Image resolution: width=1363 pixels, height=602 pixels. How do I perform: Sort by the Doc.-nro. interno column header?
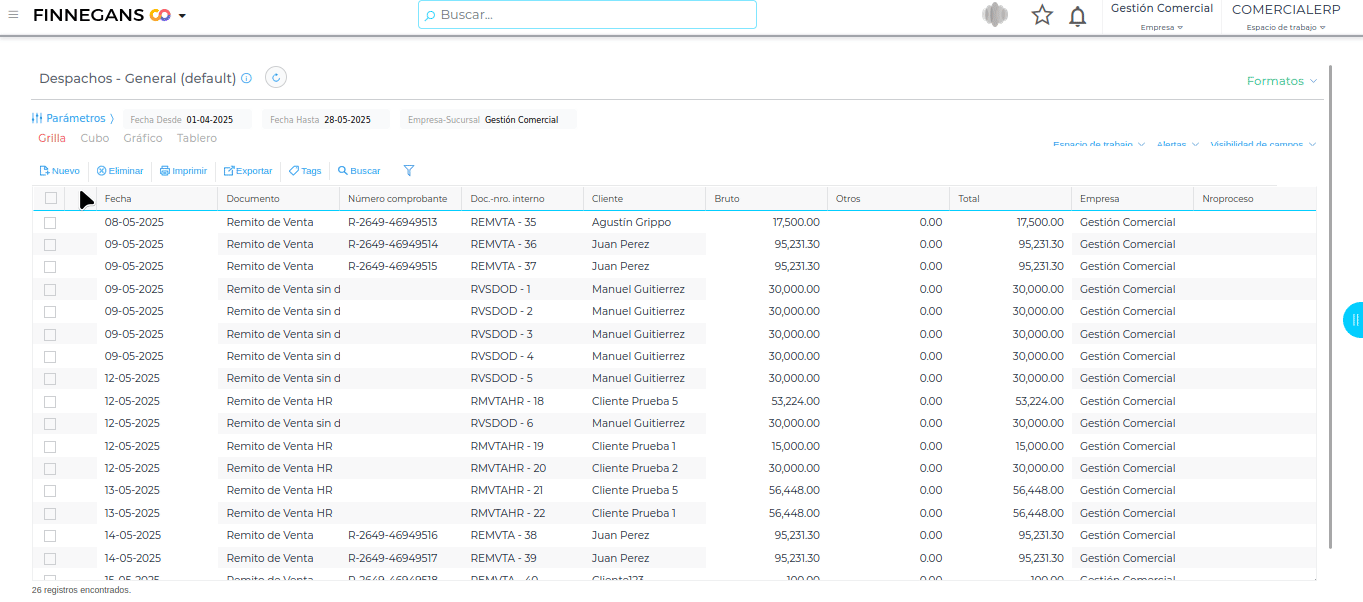tap(523, 198)
